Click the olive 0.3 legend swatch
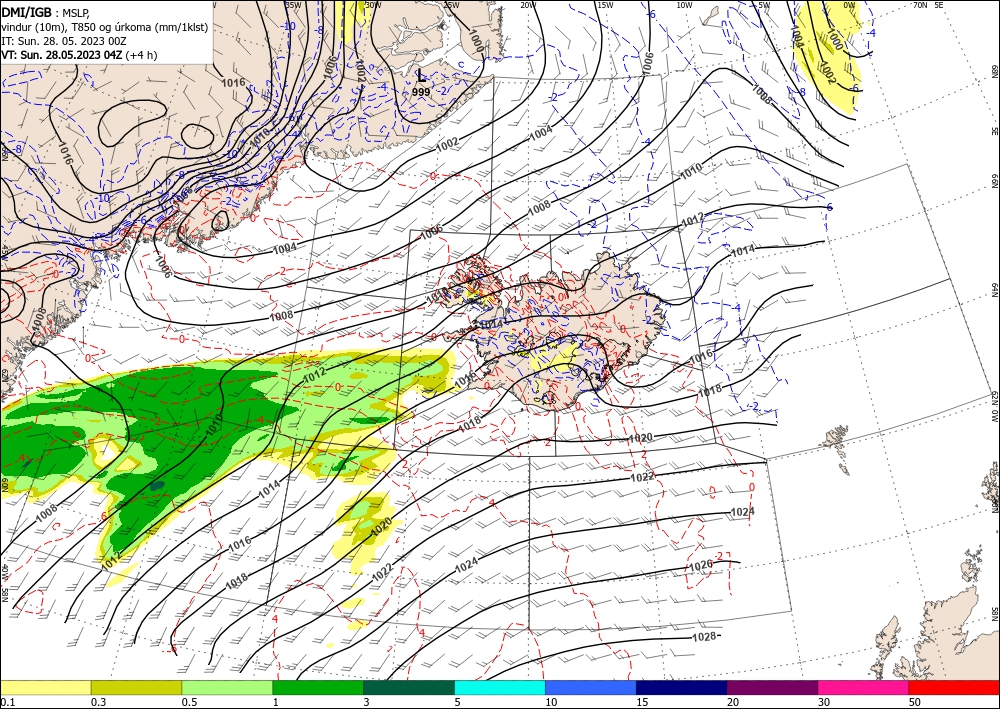Image resolution: width=1000 pixels, height=709 pixels. click(x=136, y=687)
